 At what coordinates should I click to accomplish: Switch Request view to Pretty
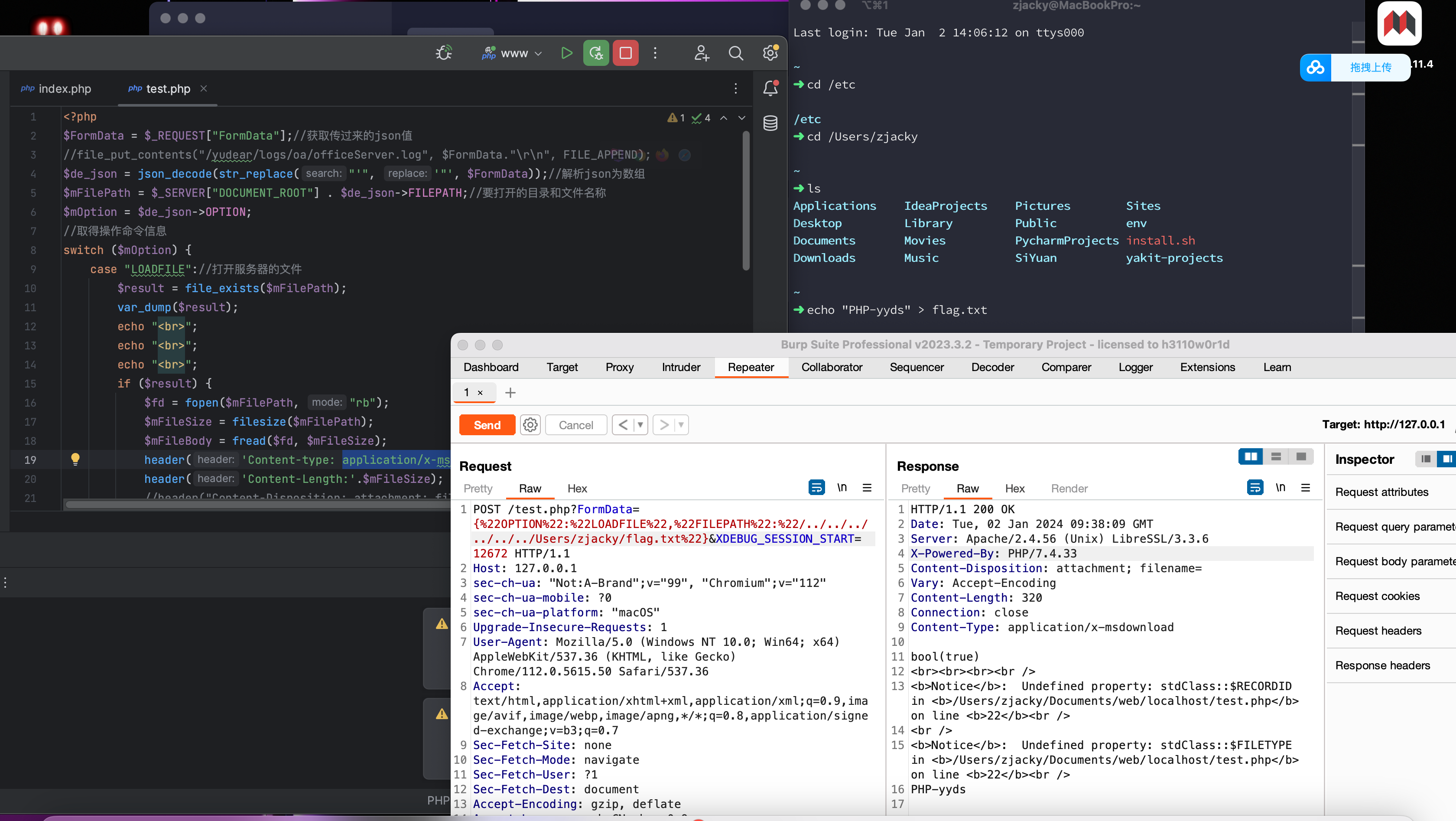point(478,488)
